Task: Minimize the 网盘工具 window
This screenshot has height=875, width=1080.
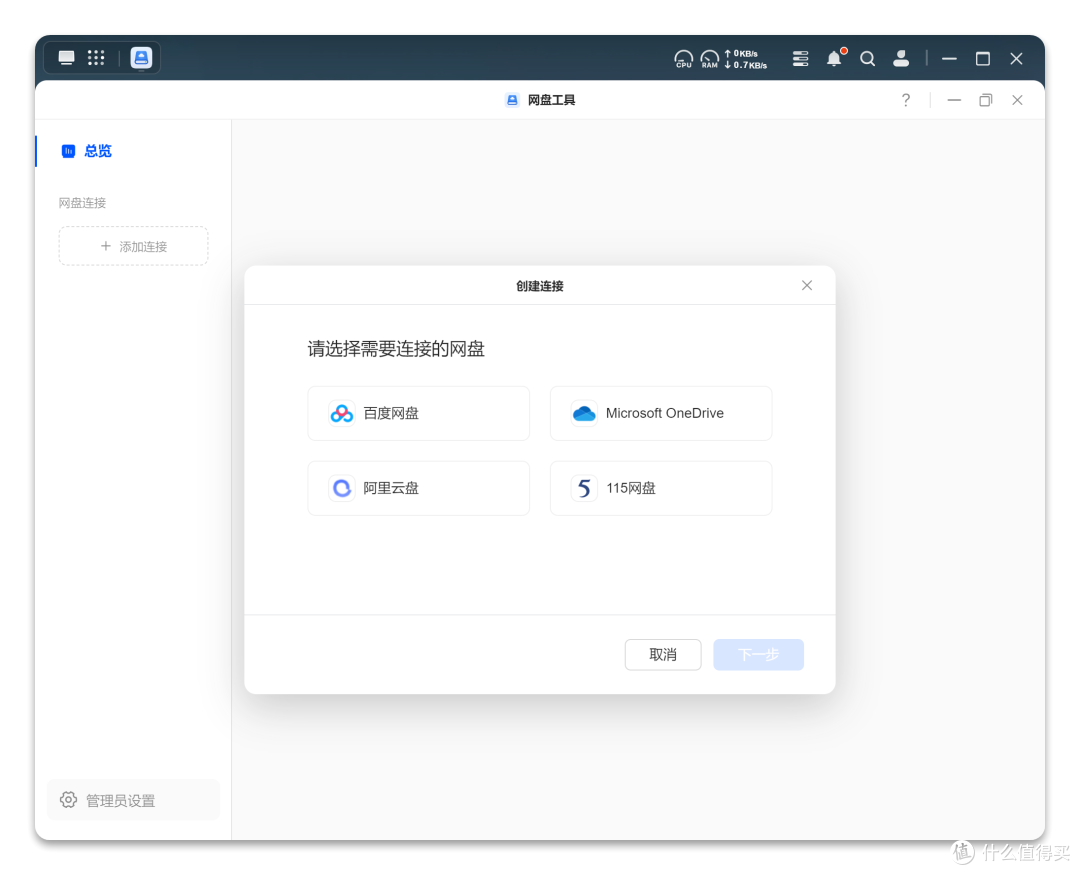Action: tap(954, 101)
